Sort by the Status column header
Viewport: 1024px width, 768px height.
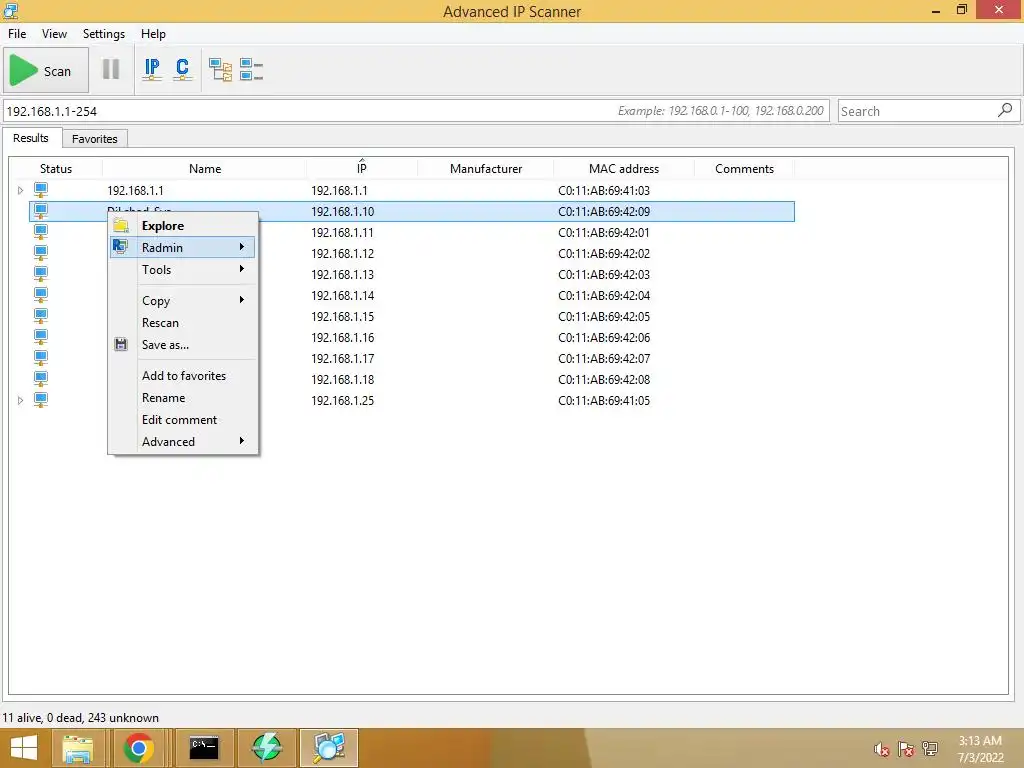(x=56, y=168)
